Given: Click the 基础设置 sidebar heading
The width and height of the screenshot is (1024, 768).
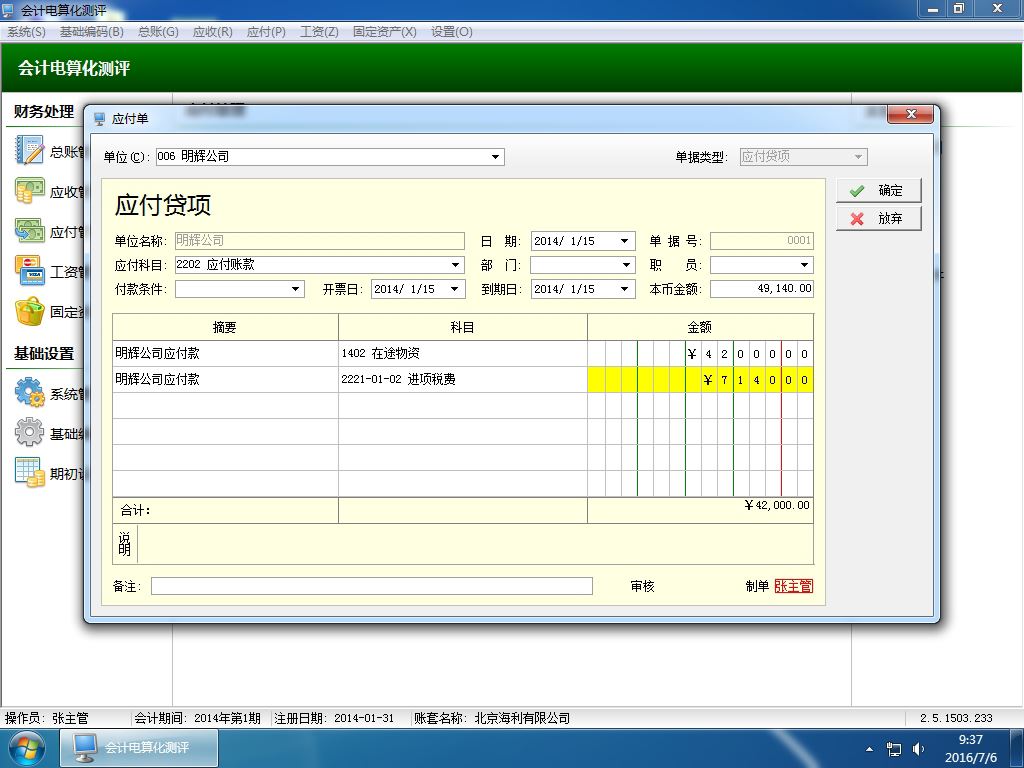Looking at the screenshot, I should 44,353.
